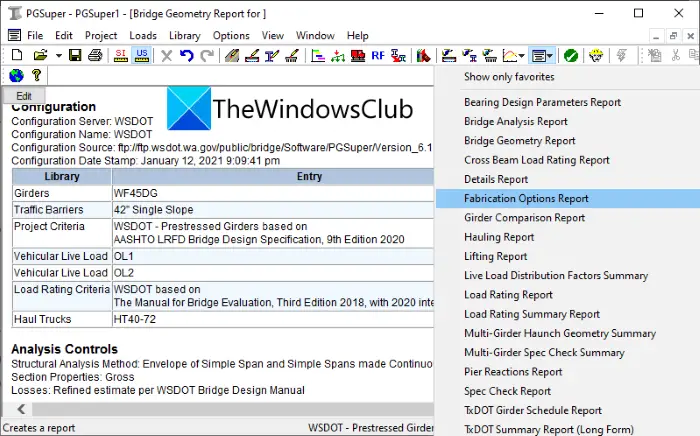Toggle the reports dropdown toolbar button
The image size is (700, 436).
pyautogui.click(x=542, y=56)
